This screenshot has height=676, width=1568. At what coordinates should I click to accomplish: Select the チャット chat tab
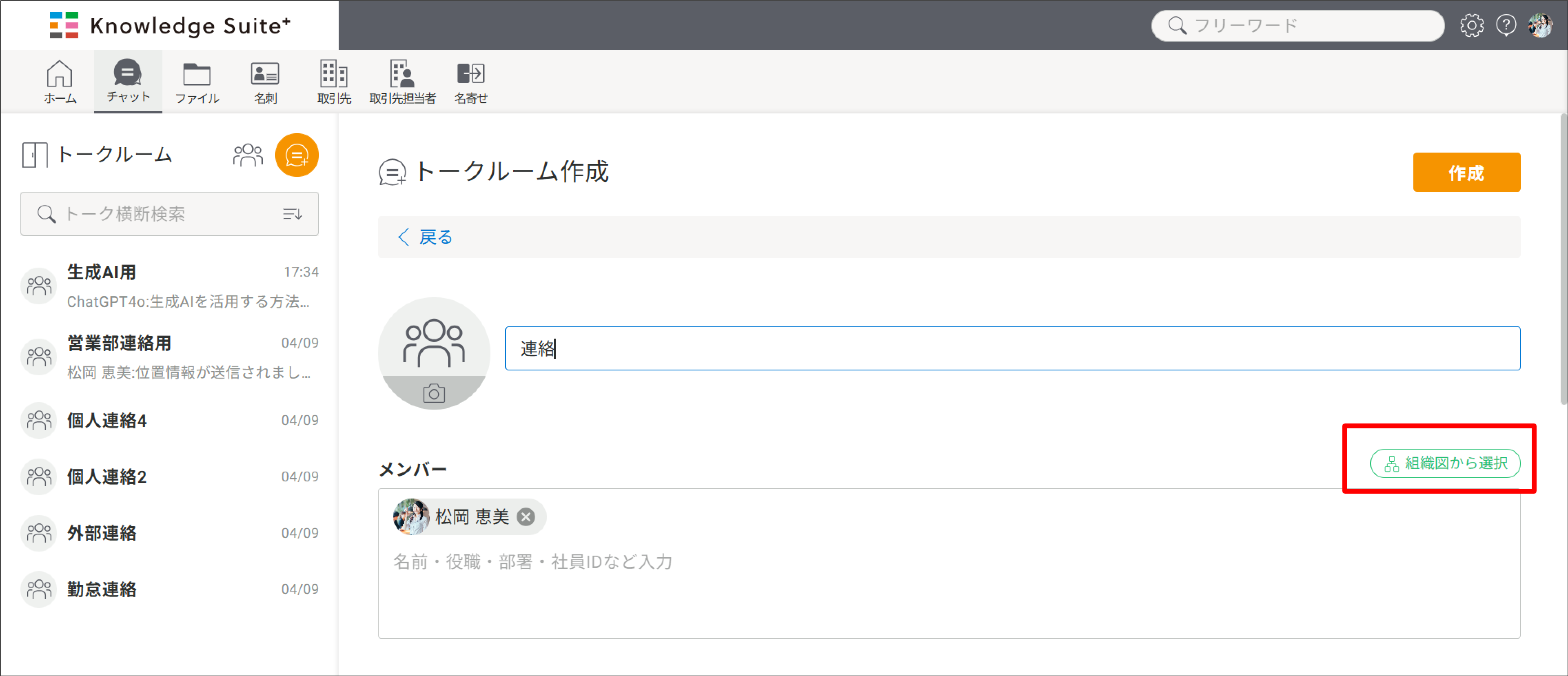[x=128, y=81]
